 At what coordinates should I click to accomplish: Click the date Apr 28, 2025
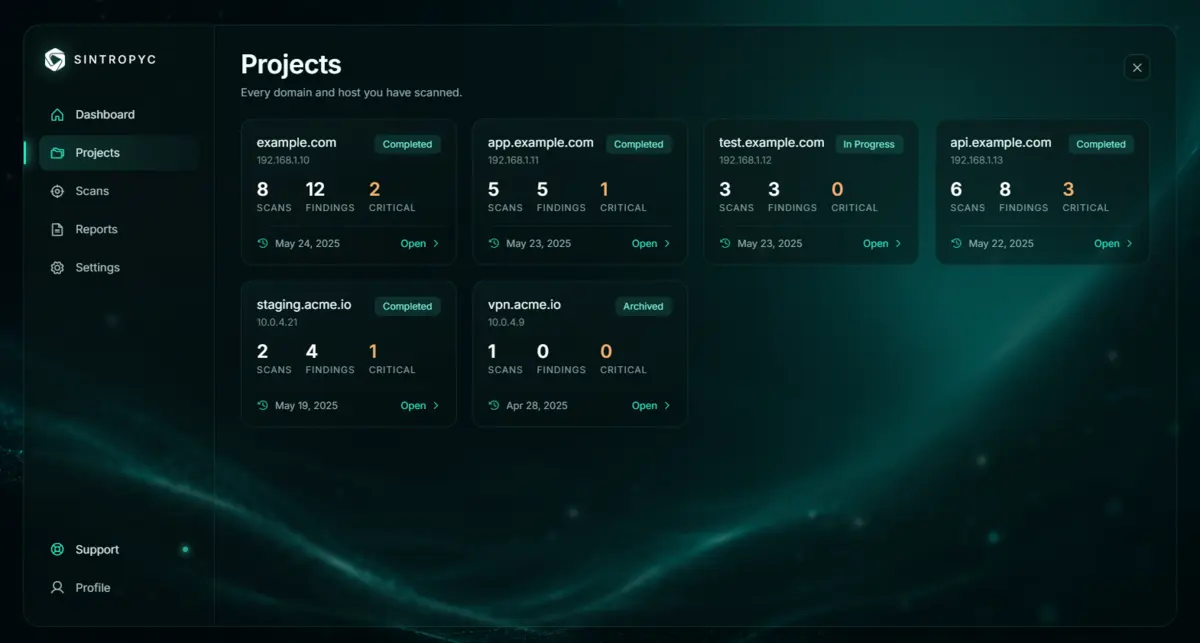537,406
